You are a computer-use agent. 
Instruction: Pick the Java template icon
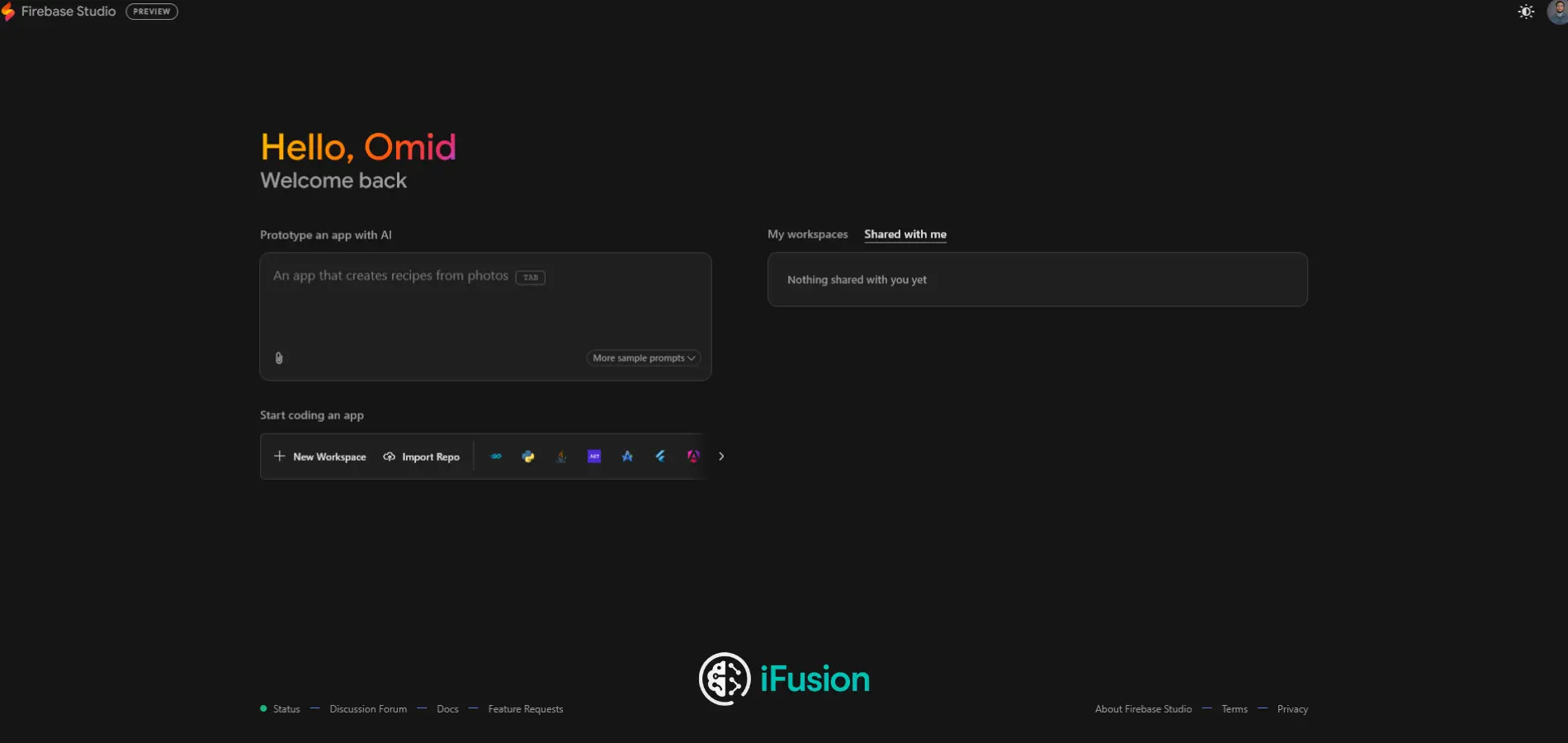[x=561, y=457]
